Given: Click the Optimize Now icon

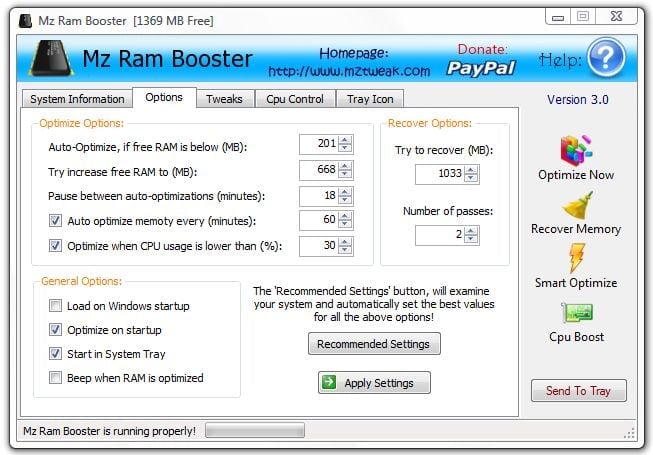Looking at the screenshot, I should pos(576,150).
